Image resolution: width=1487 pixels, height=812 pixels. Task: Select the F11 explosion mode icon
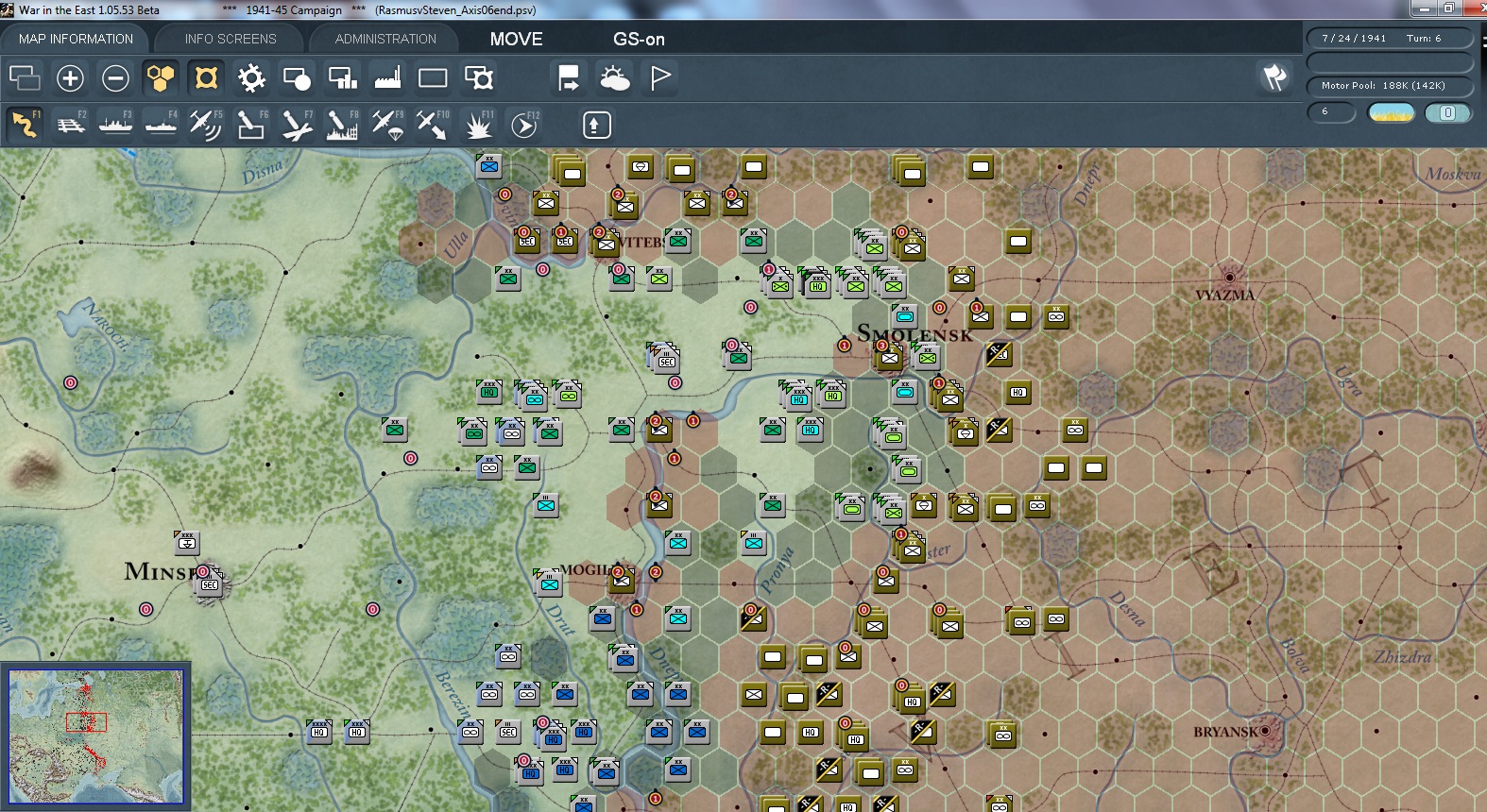click(478, 124)
